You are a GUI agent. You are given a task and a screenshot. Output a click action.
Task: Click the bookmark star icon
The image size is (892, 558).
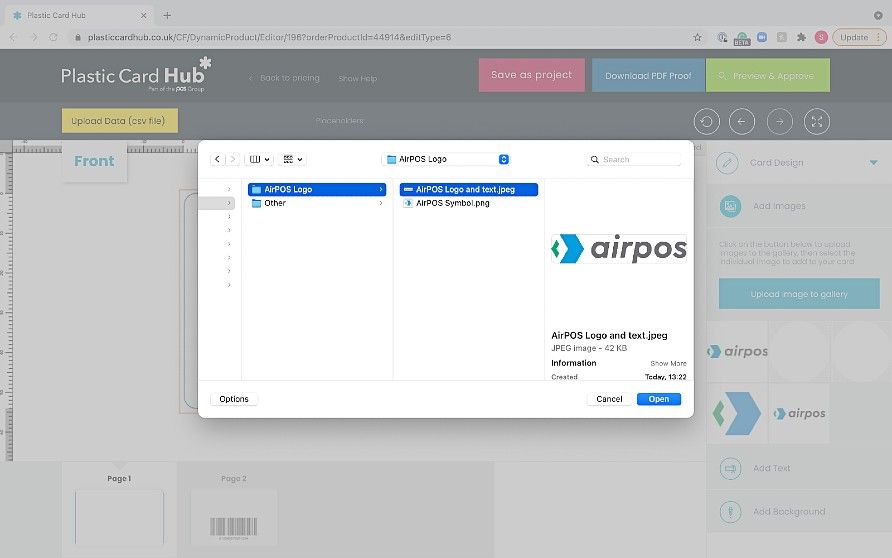tap(697, 37)
